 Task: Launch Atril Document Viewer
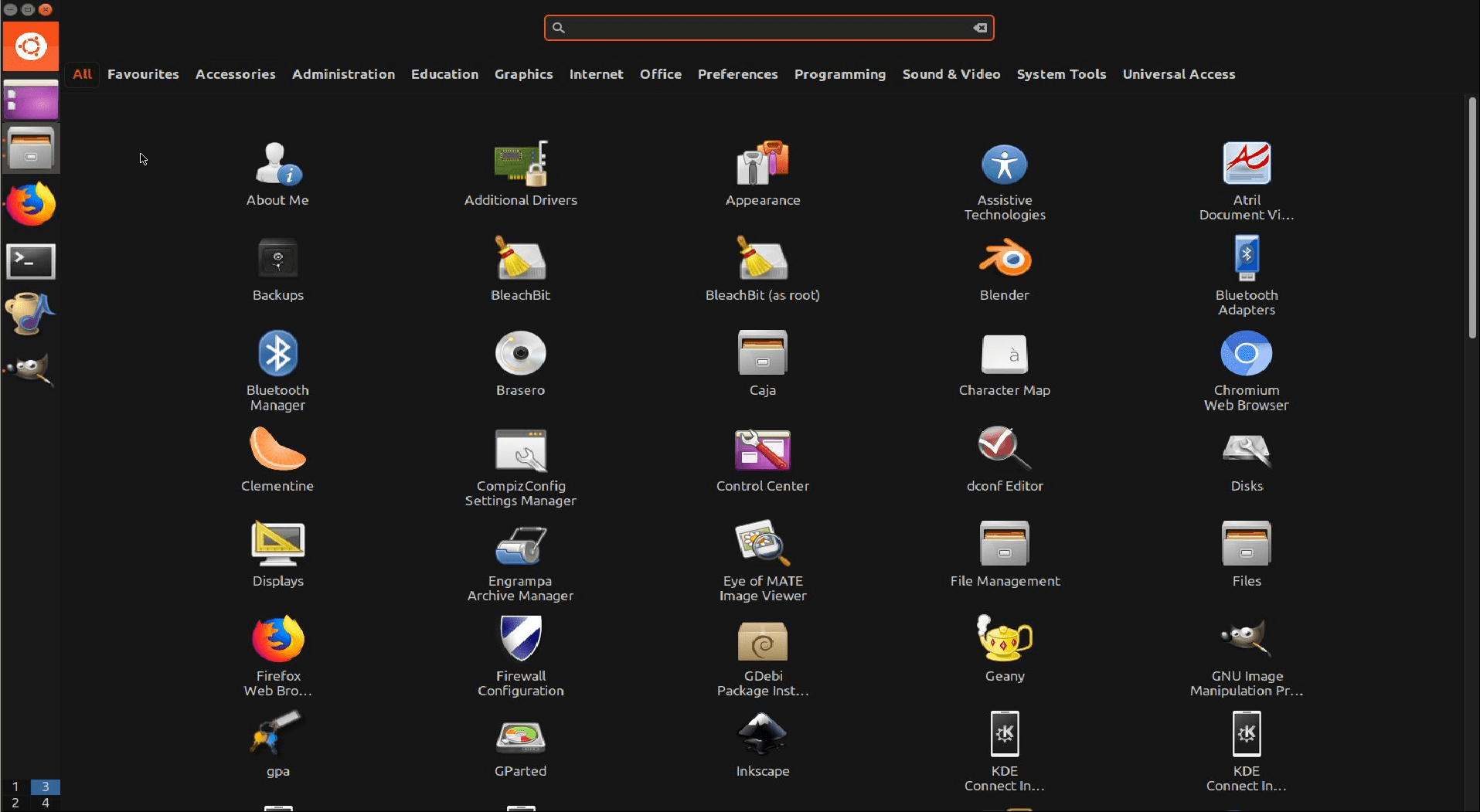[1246, 182]
